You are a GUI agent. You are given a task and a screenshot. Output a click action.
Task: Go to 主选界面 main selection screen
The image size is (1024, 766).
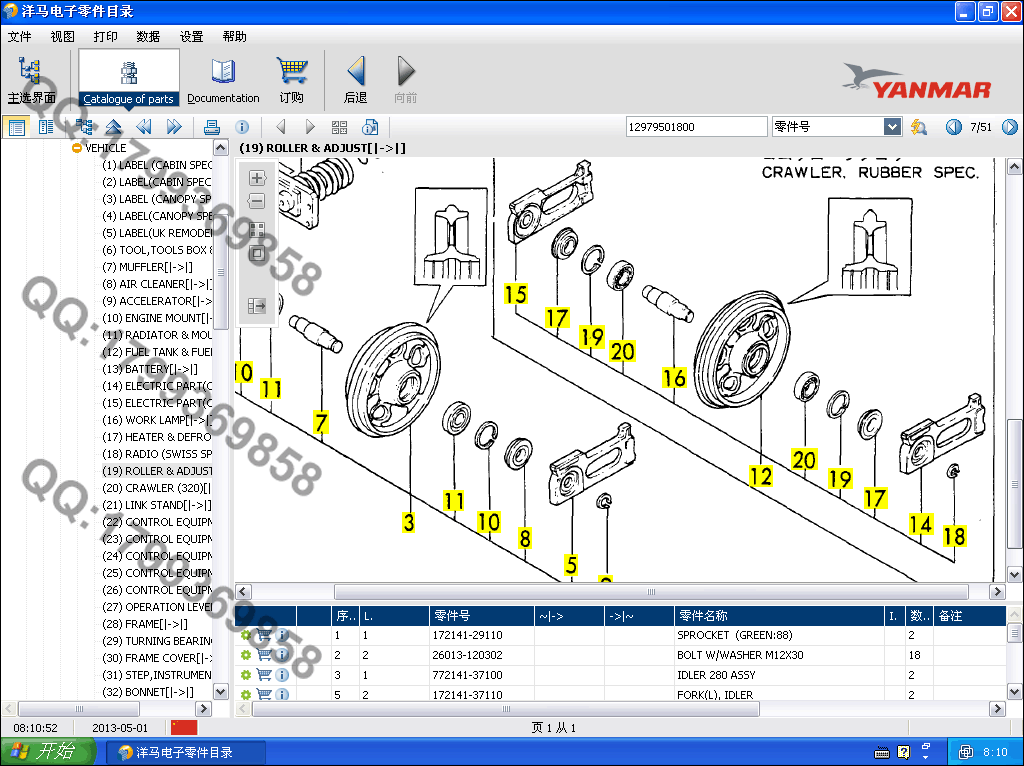(x=31, y=79)
